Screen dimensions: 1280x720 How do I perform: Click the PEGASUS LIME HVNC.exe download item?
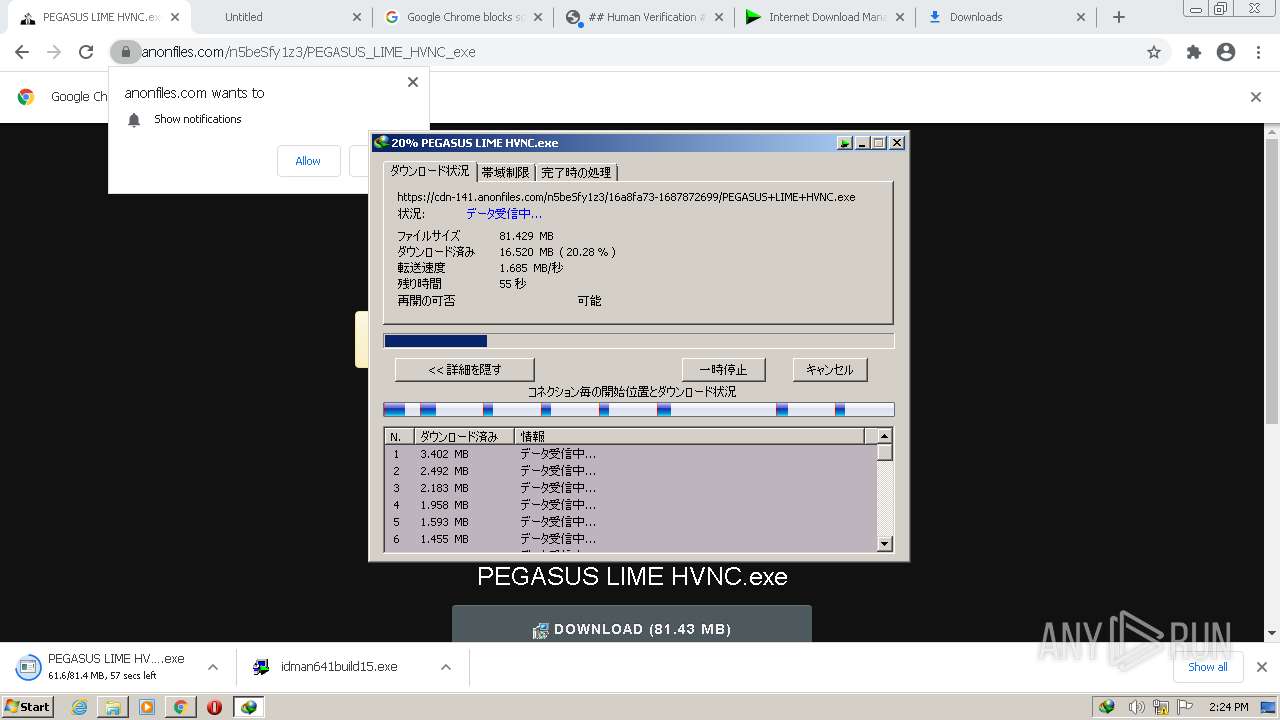coord(101,667)
